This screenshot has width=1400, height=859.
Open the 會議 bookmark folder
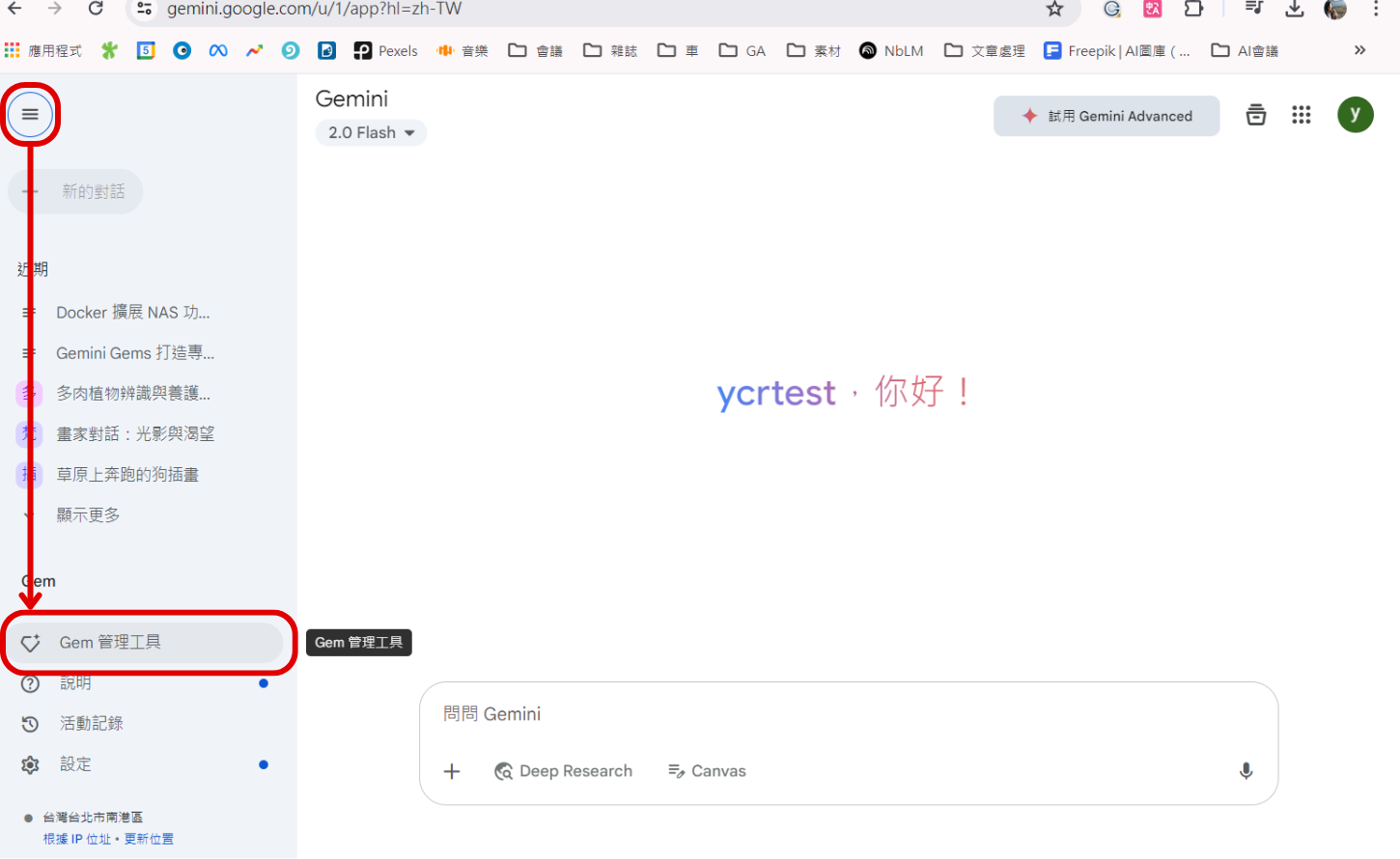(536, 50)
